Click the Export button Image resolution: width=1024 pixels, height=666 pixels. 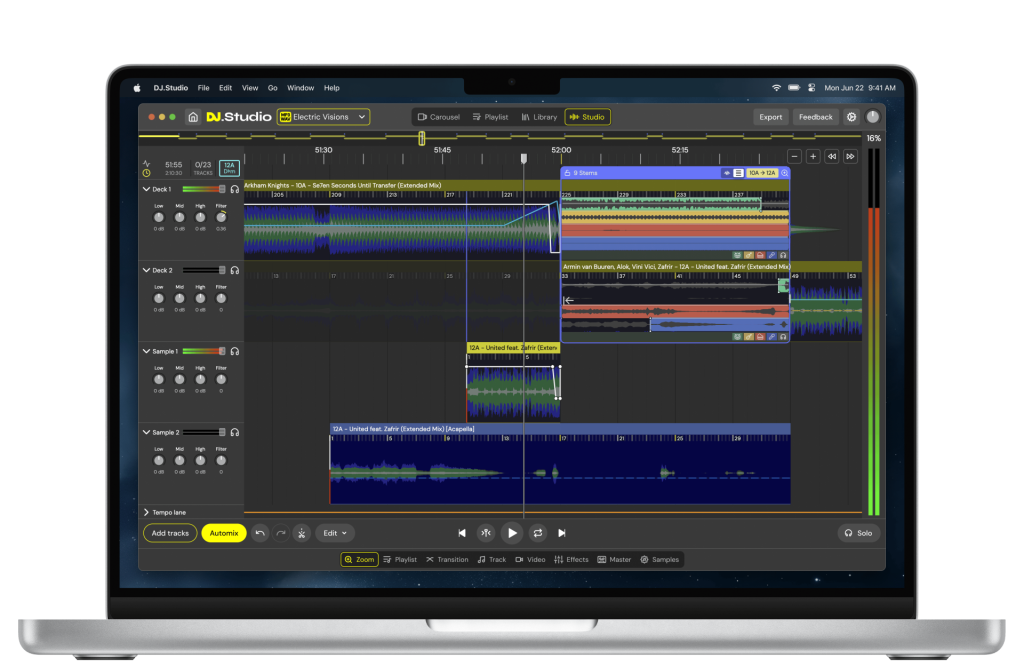770,116
